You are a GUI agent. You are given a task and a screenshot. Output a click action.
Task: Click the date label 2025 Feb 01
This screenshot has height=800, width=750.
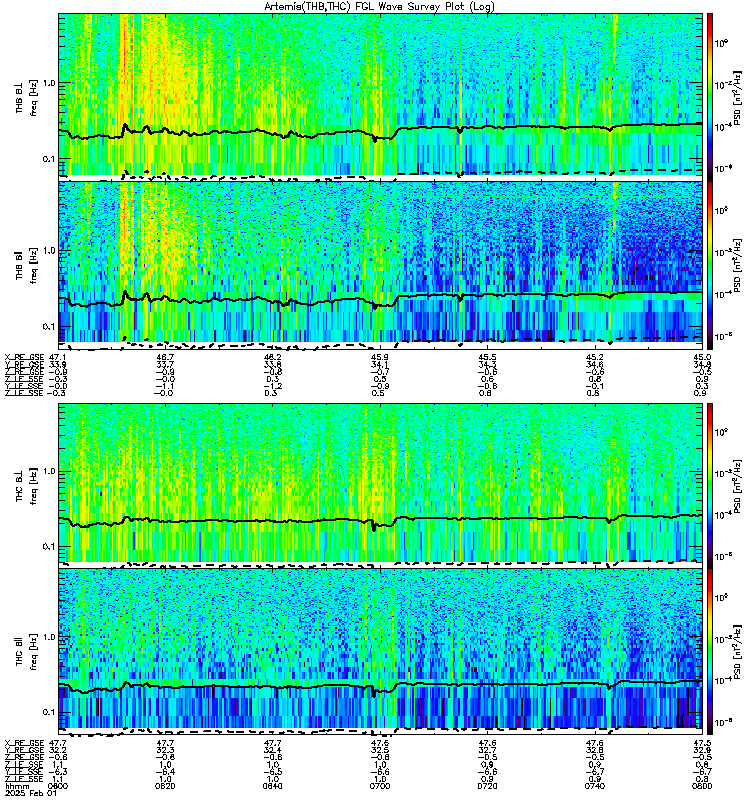pyautogui.click(x=31, y=793)
